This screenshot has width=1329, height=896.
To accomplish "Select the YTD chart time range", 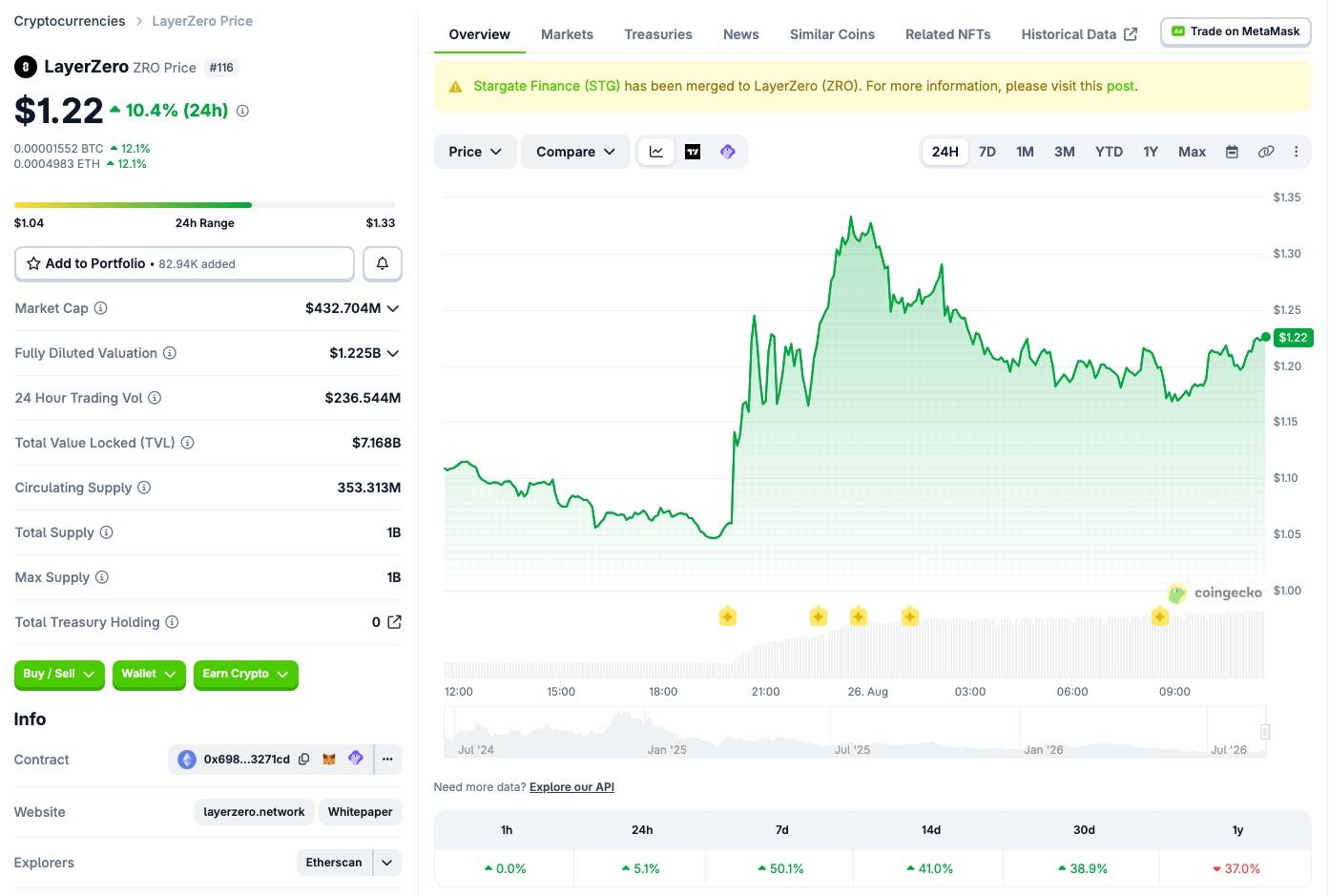I will point(1109,152).
